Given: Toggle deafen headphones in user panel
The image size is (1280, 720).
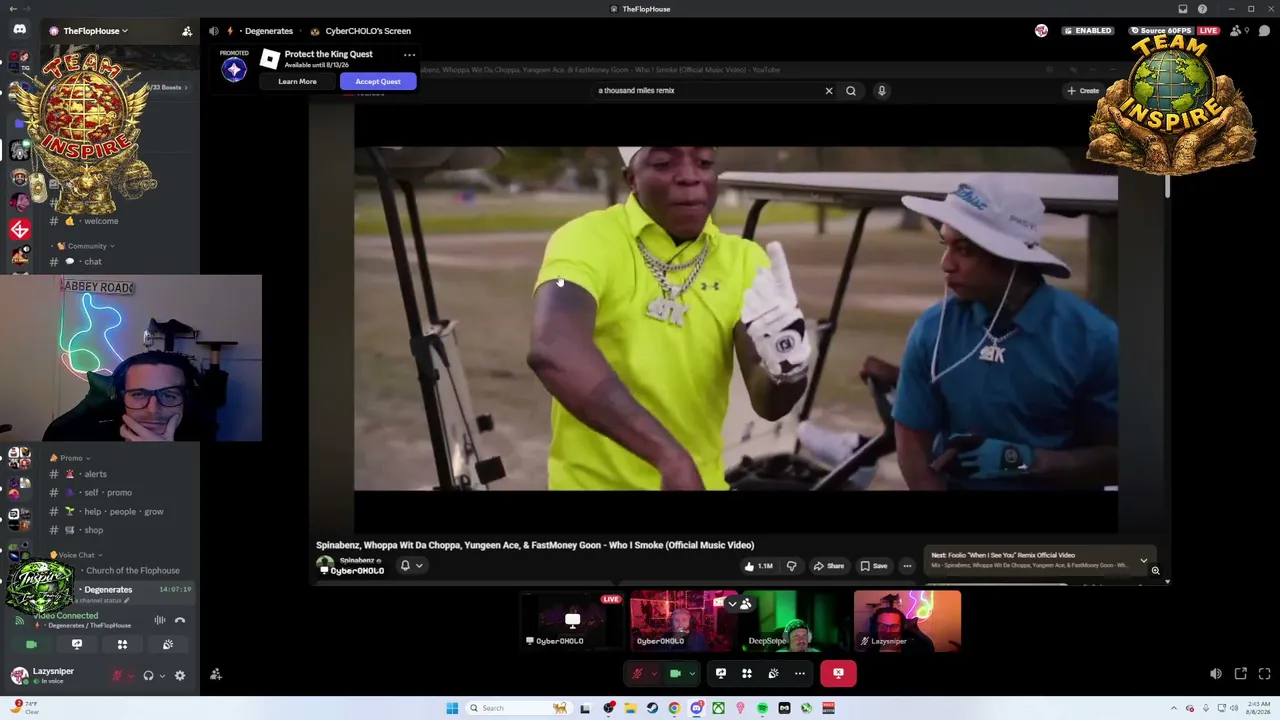Looking at the screenshot, I should coord(148,676).
